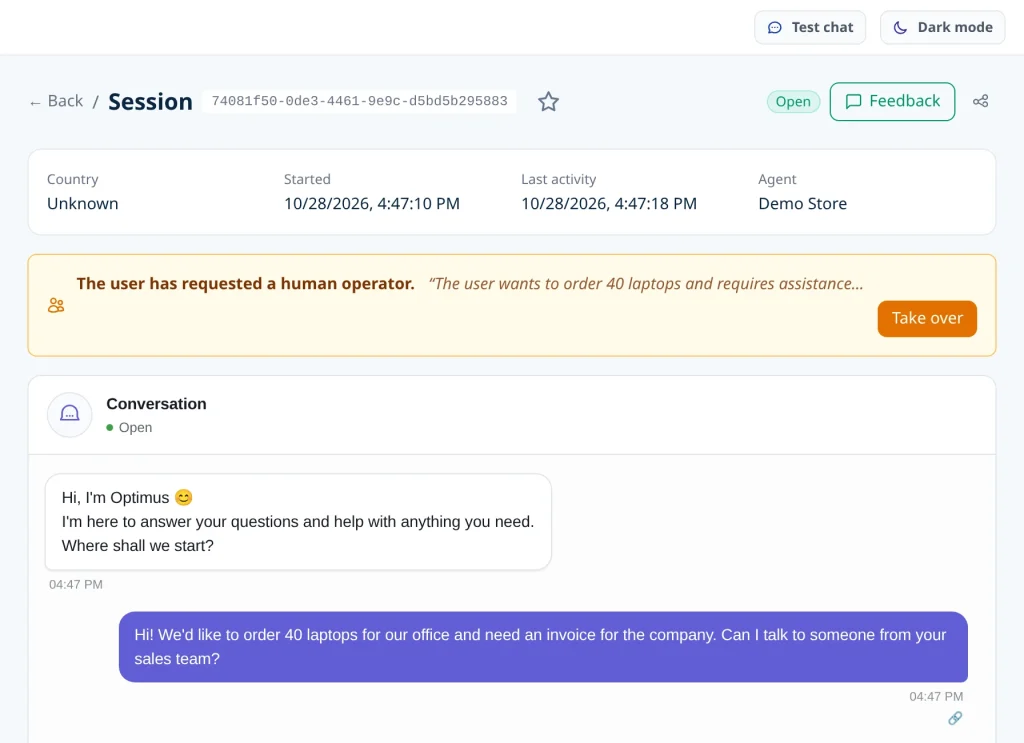Click Optimus greeting message bubble
1024x743 pixels.
(x=298, y=522)
